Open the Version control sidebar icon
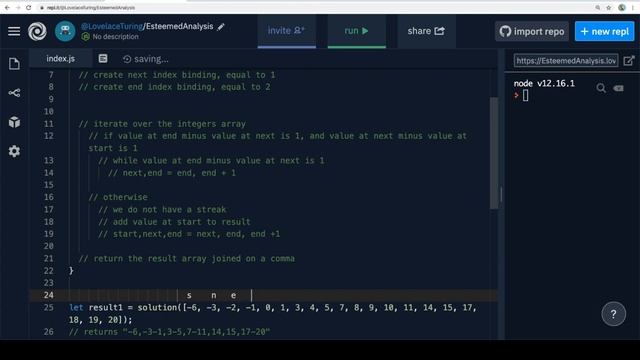Viewport: 640px width, 360px height. pos(14,93)
